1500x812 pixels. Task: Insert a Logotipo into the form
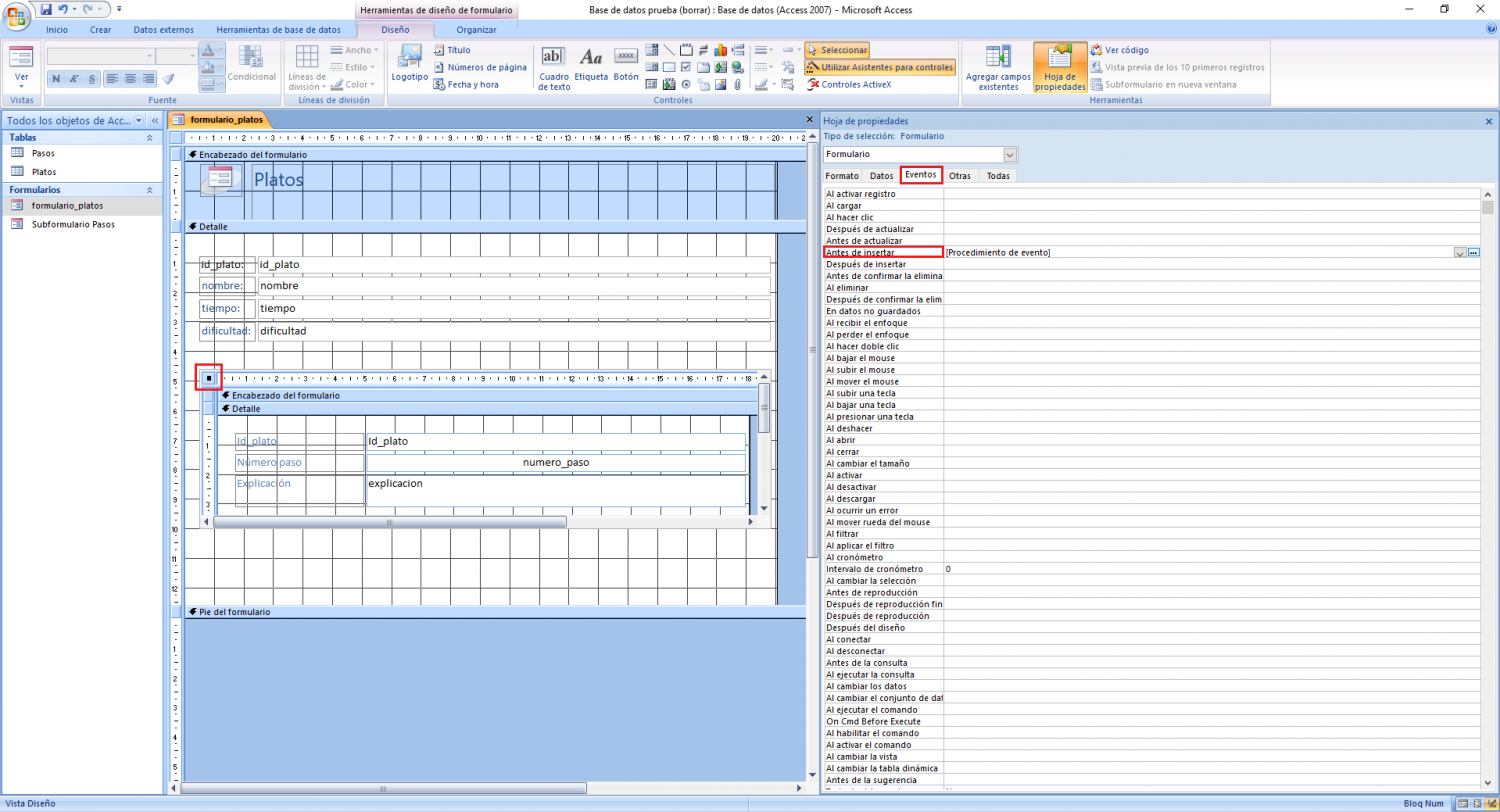tap(409, 64)
